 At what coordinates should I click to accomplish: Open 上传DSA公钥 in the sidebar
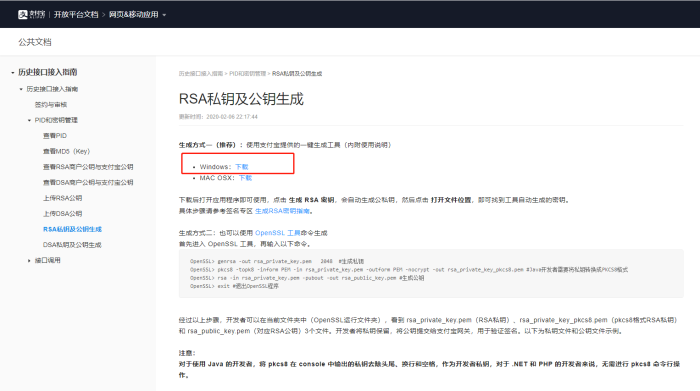pos(62,214)
